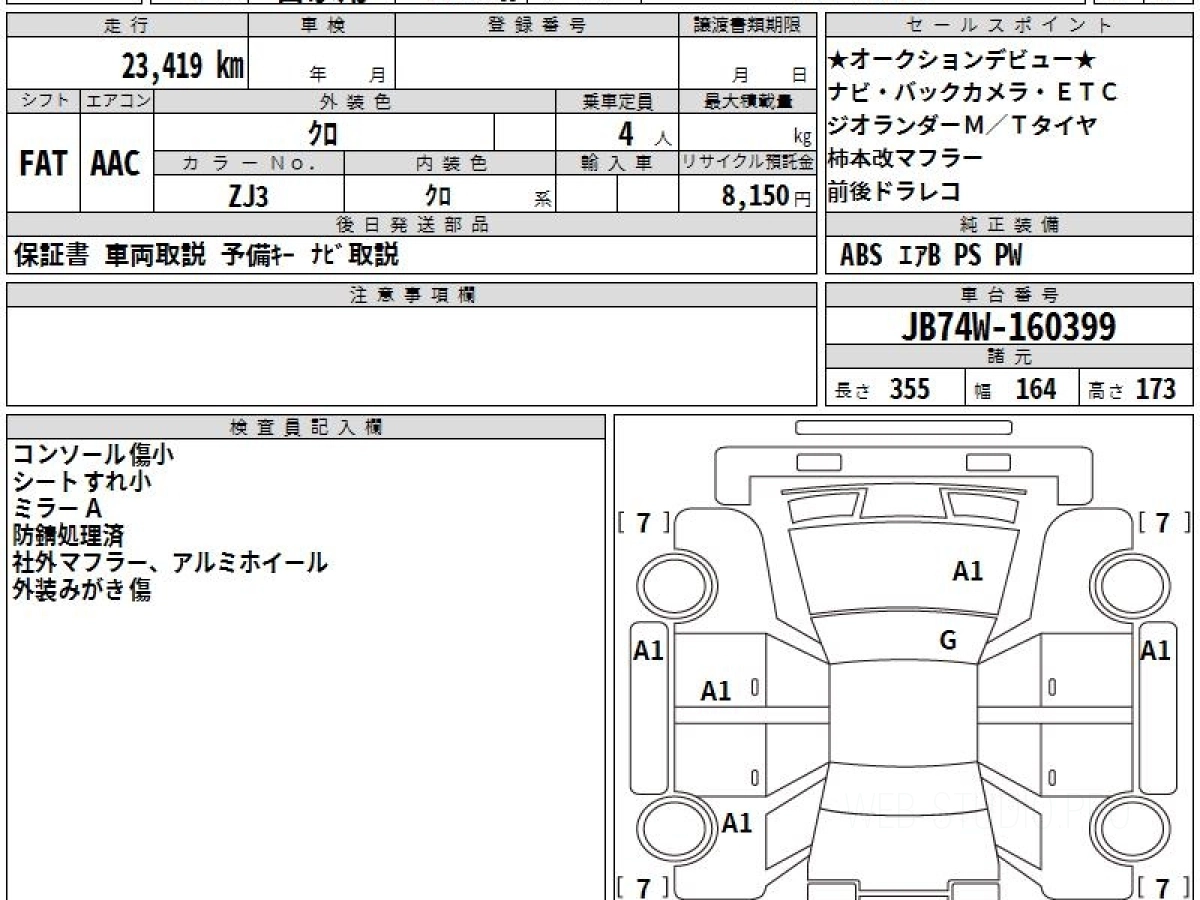The height and width of the screenshot is (900, 1200).
Task: Select the AAC air-conditioner value
Action: click(x=116, y=164)
